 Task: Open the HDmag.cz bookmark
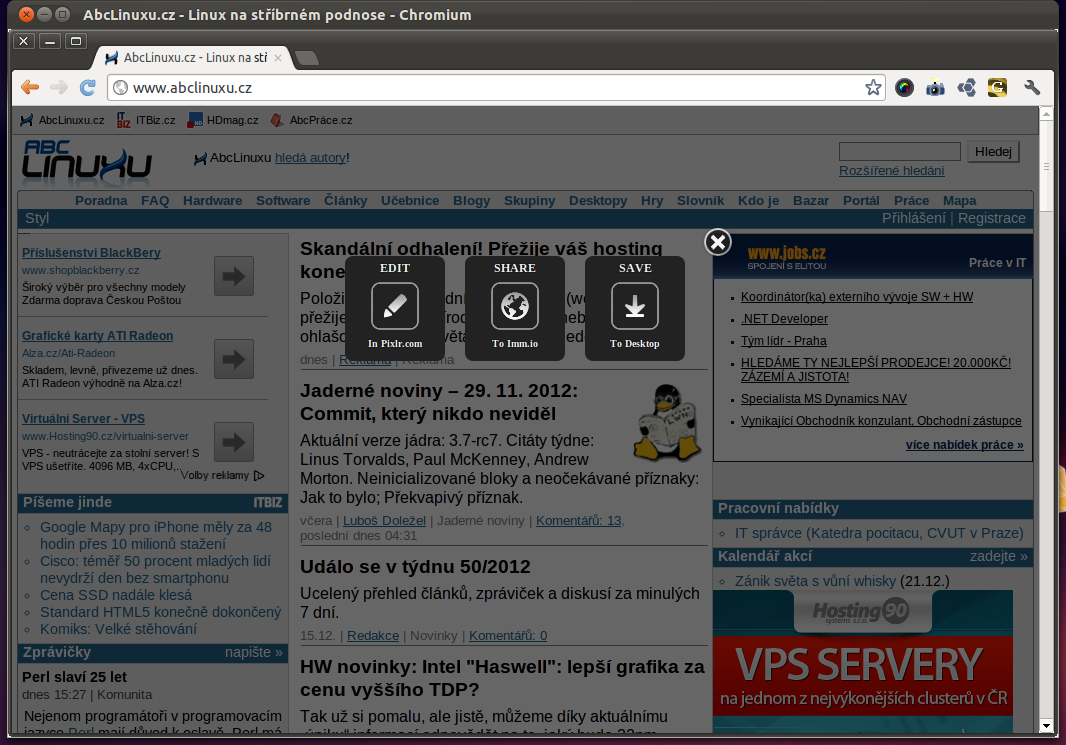click(223, 120)
